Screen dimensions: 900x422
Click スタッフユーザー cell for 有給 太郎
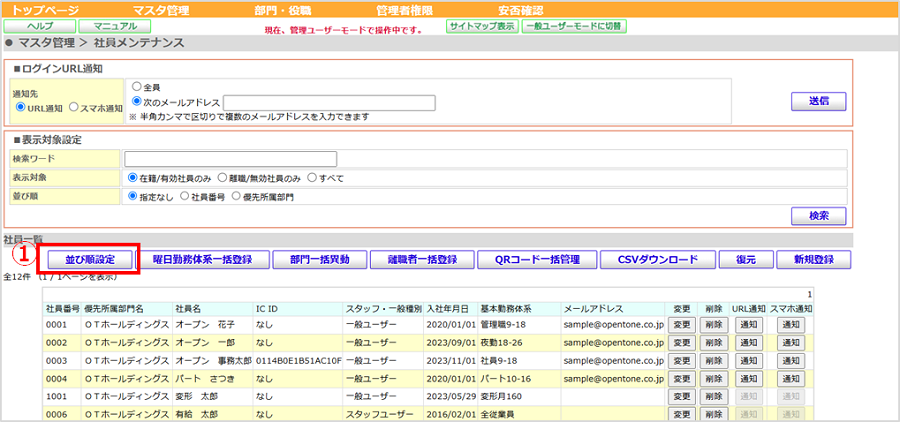[379, 415]
